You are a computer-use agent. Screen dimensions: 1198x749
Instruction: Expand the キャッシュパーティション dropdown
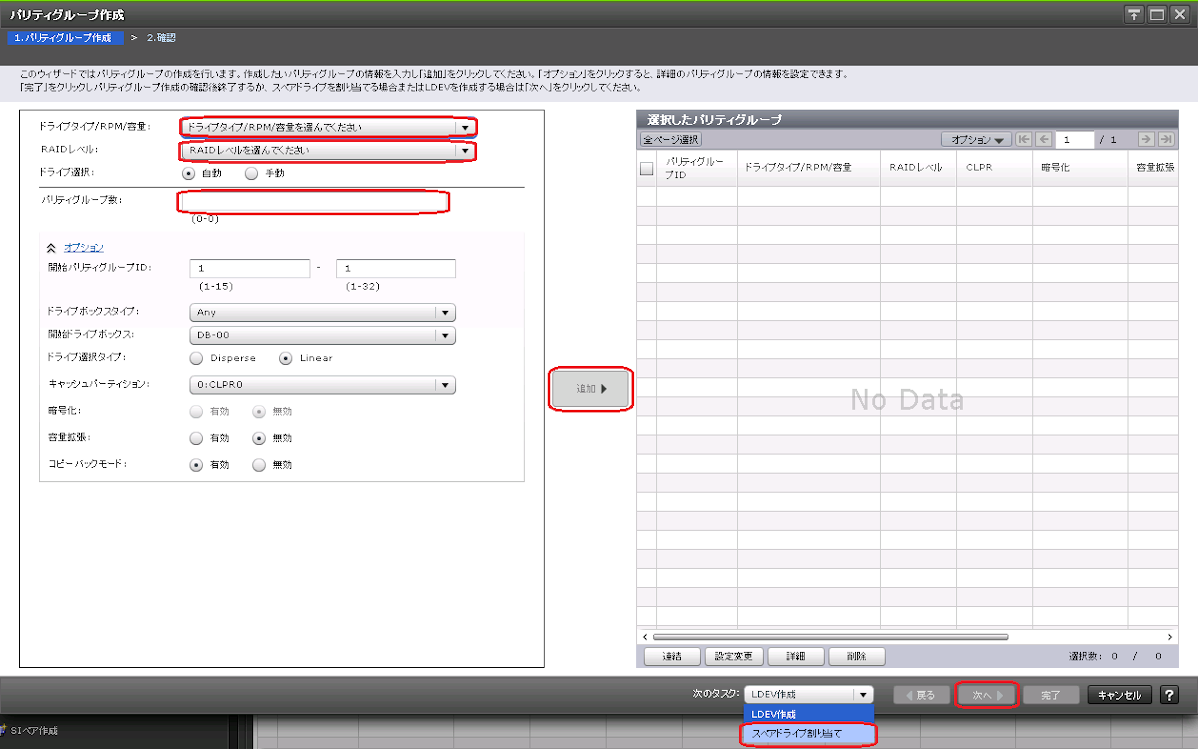coord(322,385)
